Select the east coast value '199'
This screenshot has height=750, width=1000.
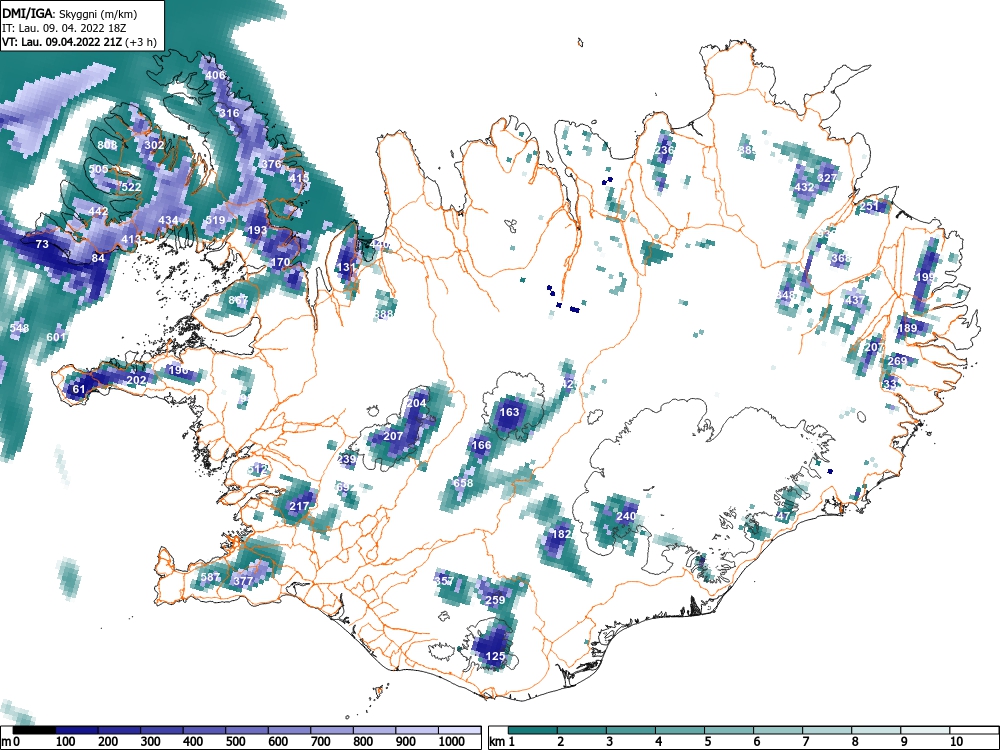point(925,277)
